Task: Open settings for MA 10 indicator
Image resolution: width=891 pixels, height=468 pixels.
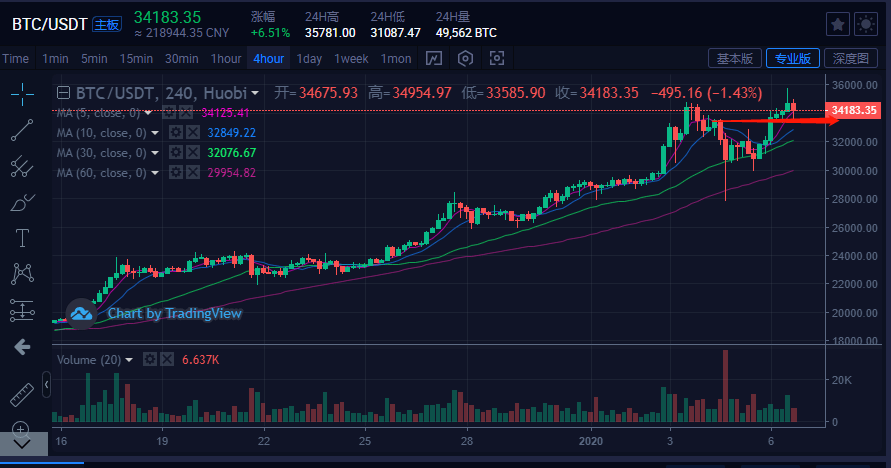Action: 176,133
